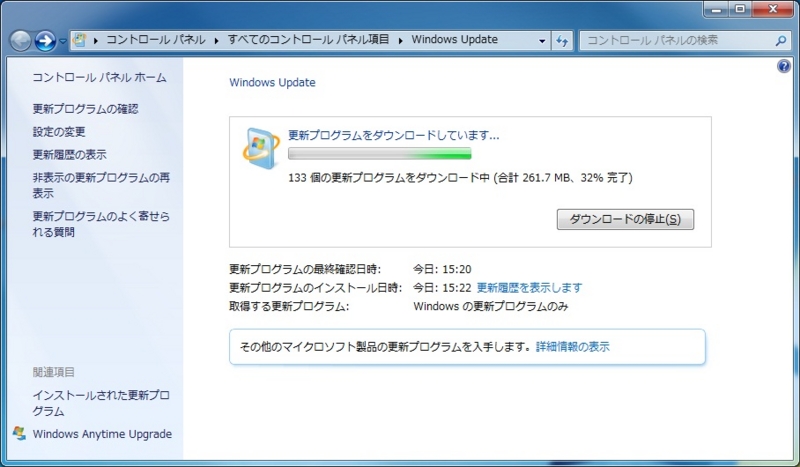Go to コントロール パネル ホーム

pyautogui.click(x=99, y=78)
